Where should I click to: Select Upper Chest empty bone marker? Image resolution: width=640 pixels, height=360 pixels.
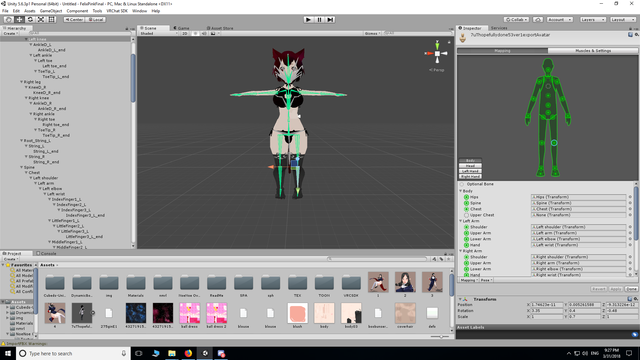[x=466, y=215]
